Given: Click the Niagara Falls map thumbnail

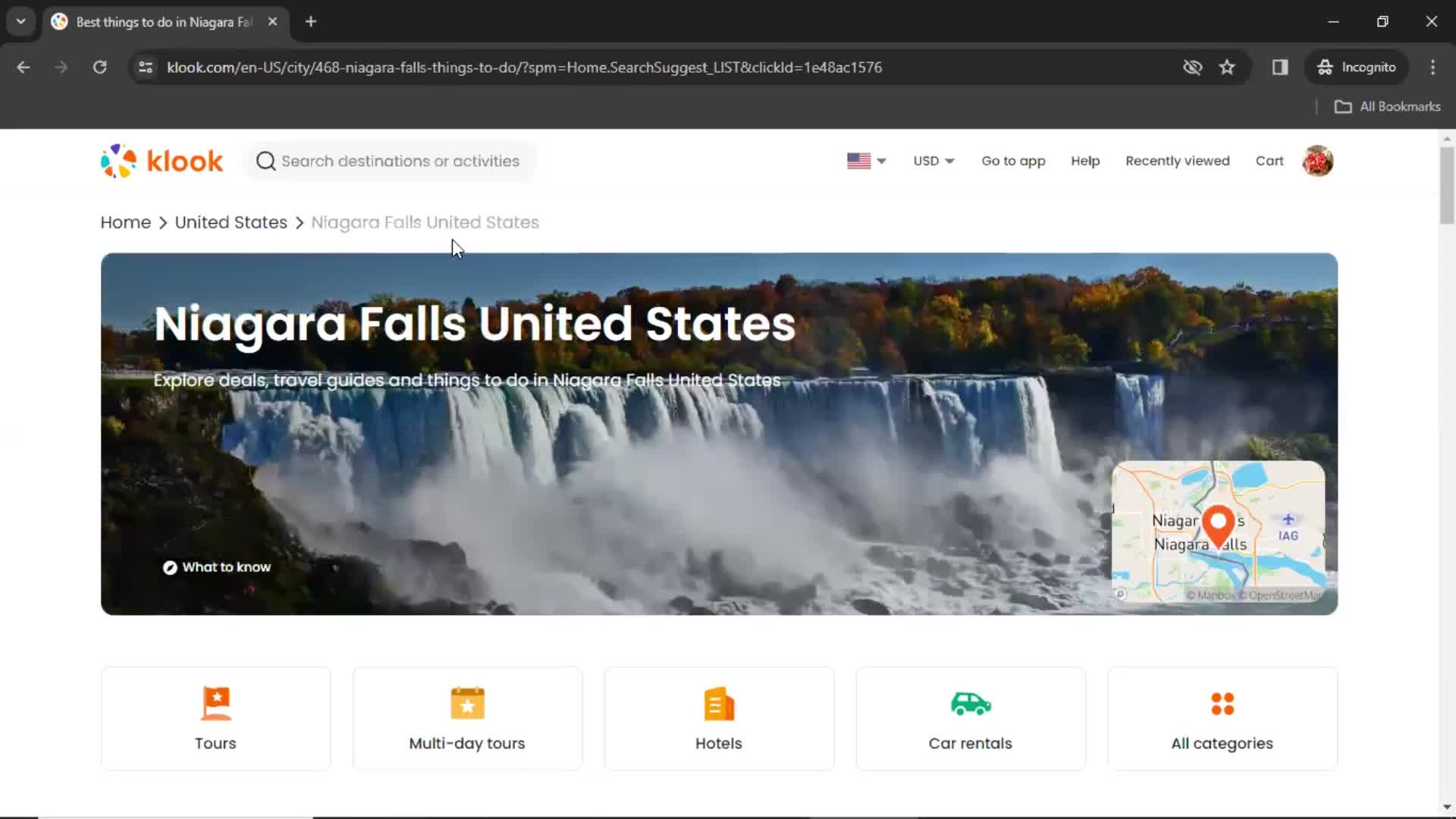Looking at the screenshot, I should click(1216, 531).
